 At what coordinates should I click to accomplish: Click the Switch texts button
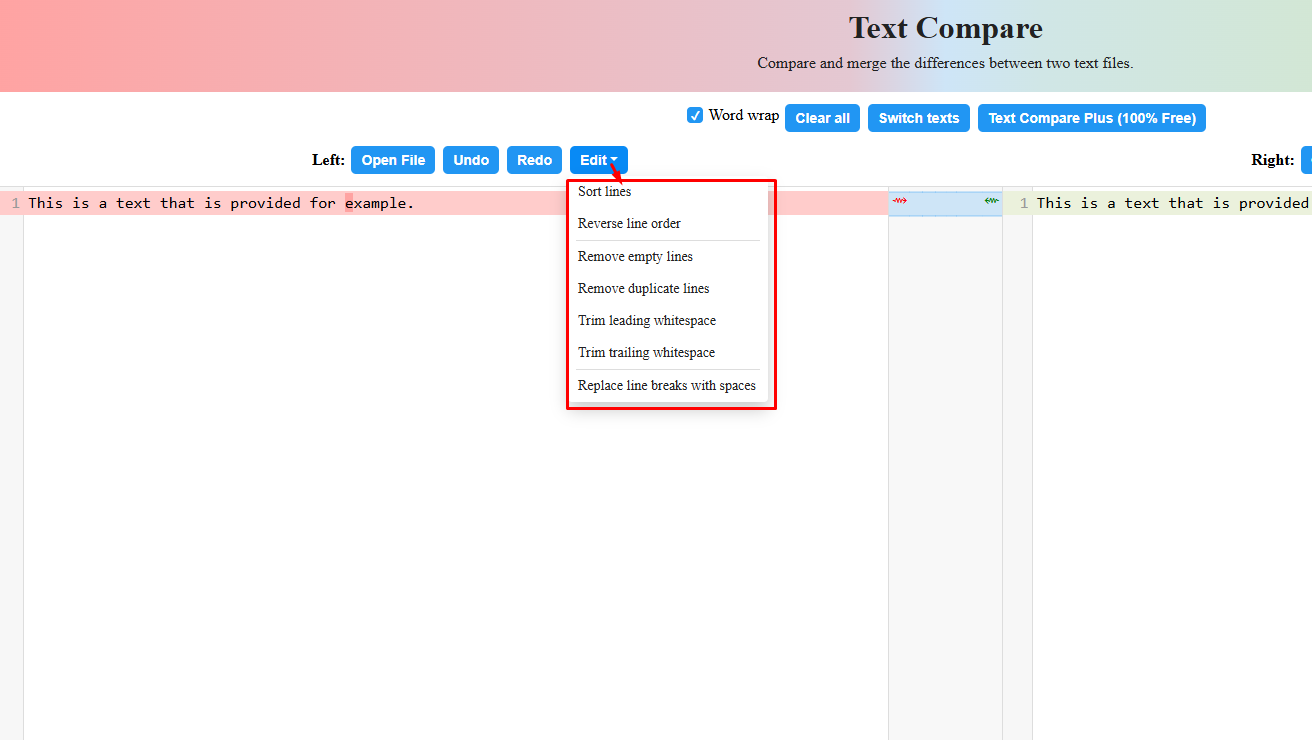[919, 118]
